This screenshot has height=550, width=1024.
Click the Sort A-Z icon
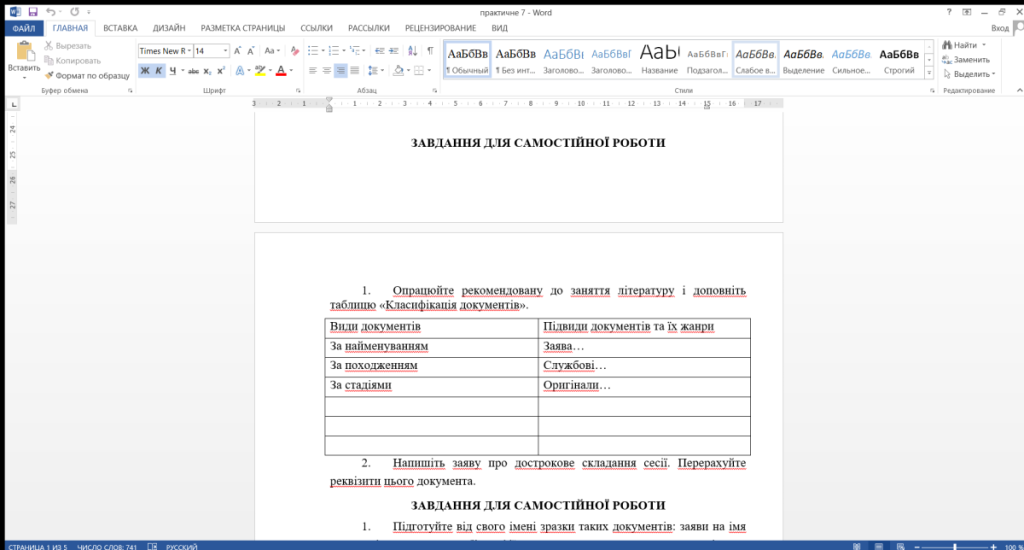pos(412,51)
